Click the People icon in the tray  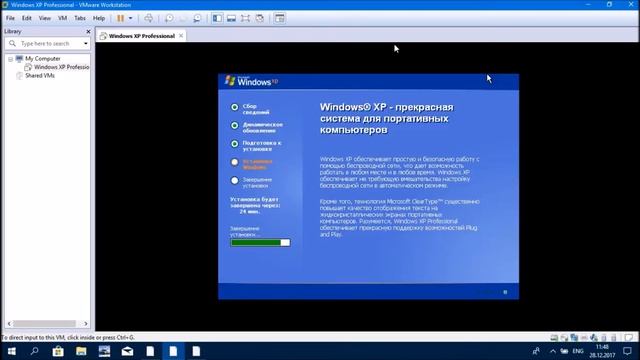point(536,351)
